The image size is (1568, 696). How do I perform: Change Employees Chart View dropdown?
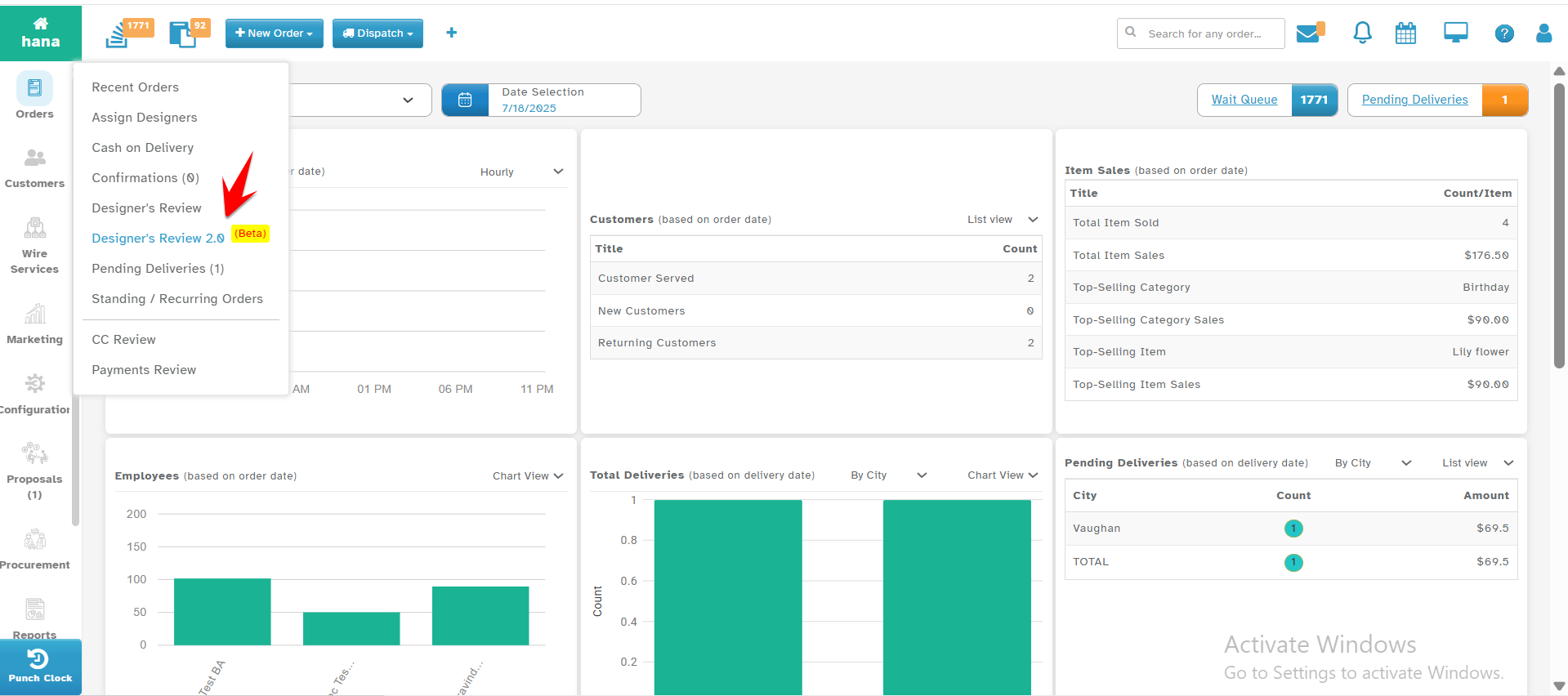[528, 476]
